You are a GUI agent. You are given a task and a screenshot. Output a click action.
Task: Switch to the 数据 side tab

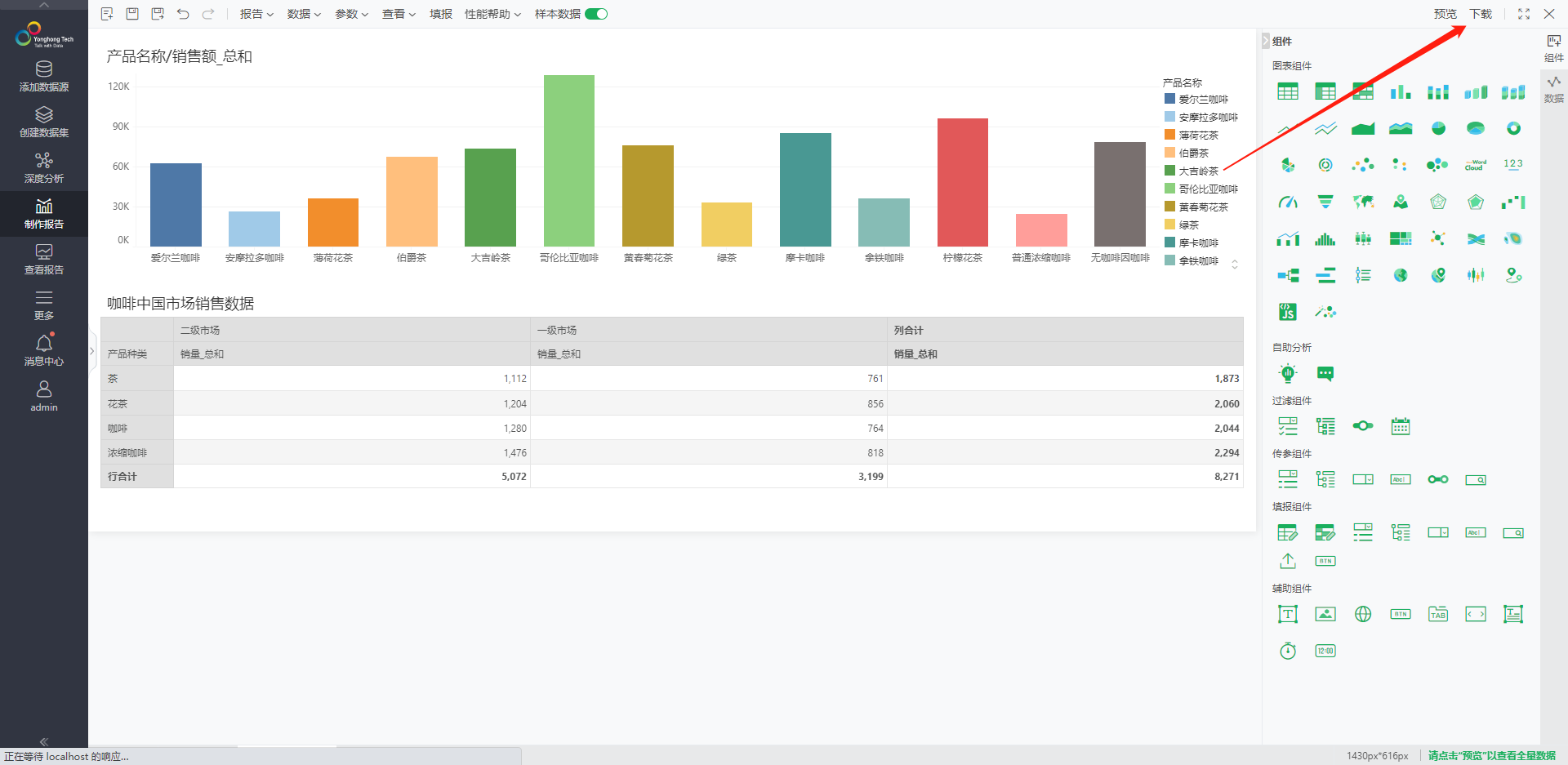click(1553, 89)
